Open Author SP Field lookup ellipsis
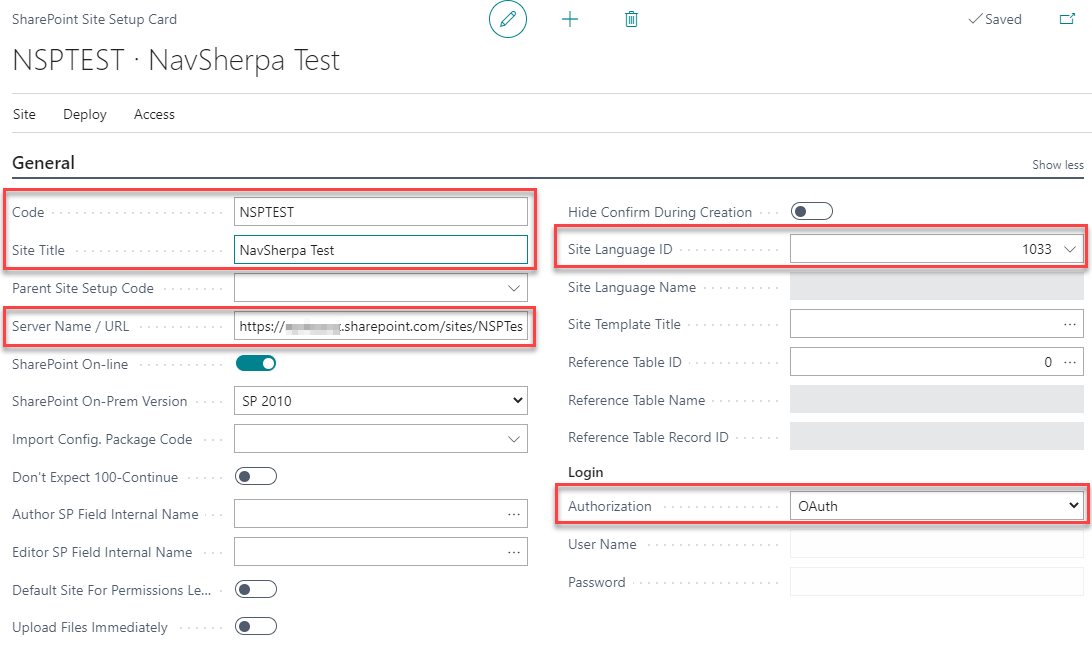This screenshot has height=651, width=1092. click(514, 515)
